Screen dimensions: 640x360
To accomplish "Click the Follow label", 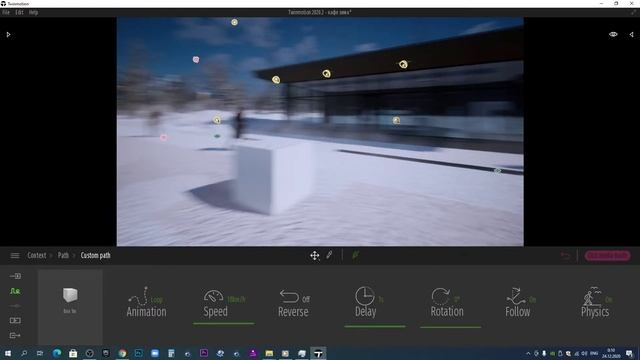I will tap(518, 312).
